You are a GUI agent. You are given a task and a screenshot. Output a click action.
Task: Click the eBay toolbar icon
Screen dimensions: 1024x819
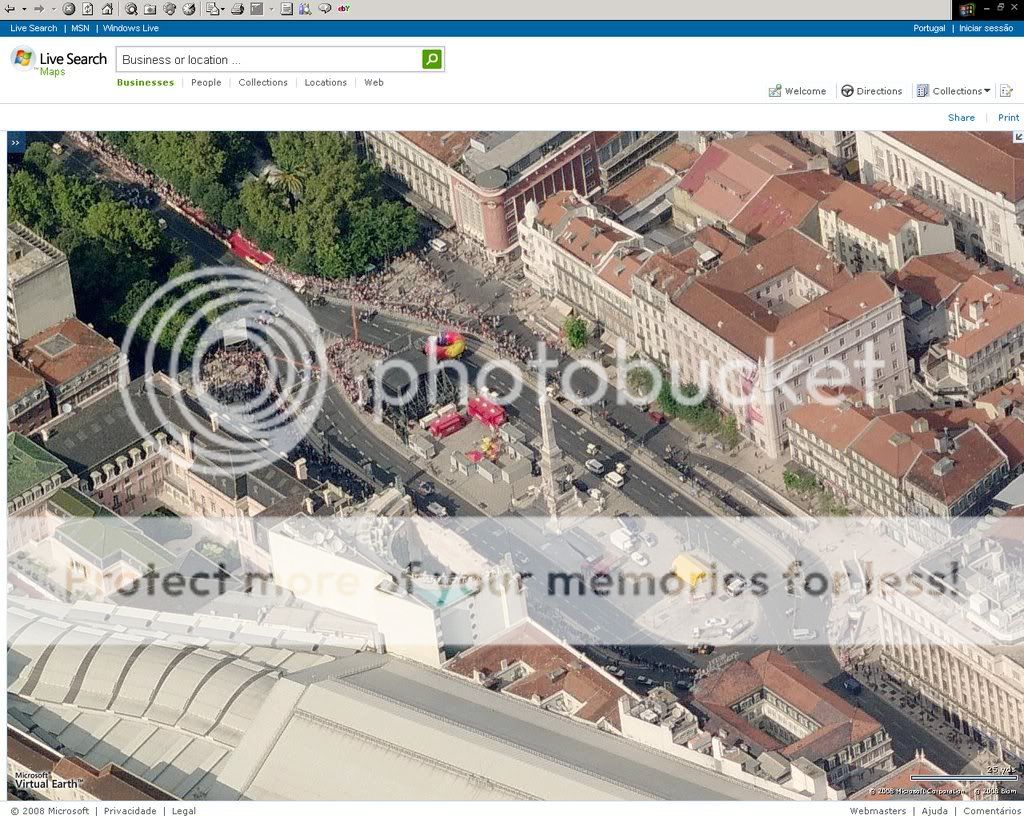point(344,8)
